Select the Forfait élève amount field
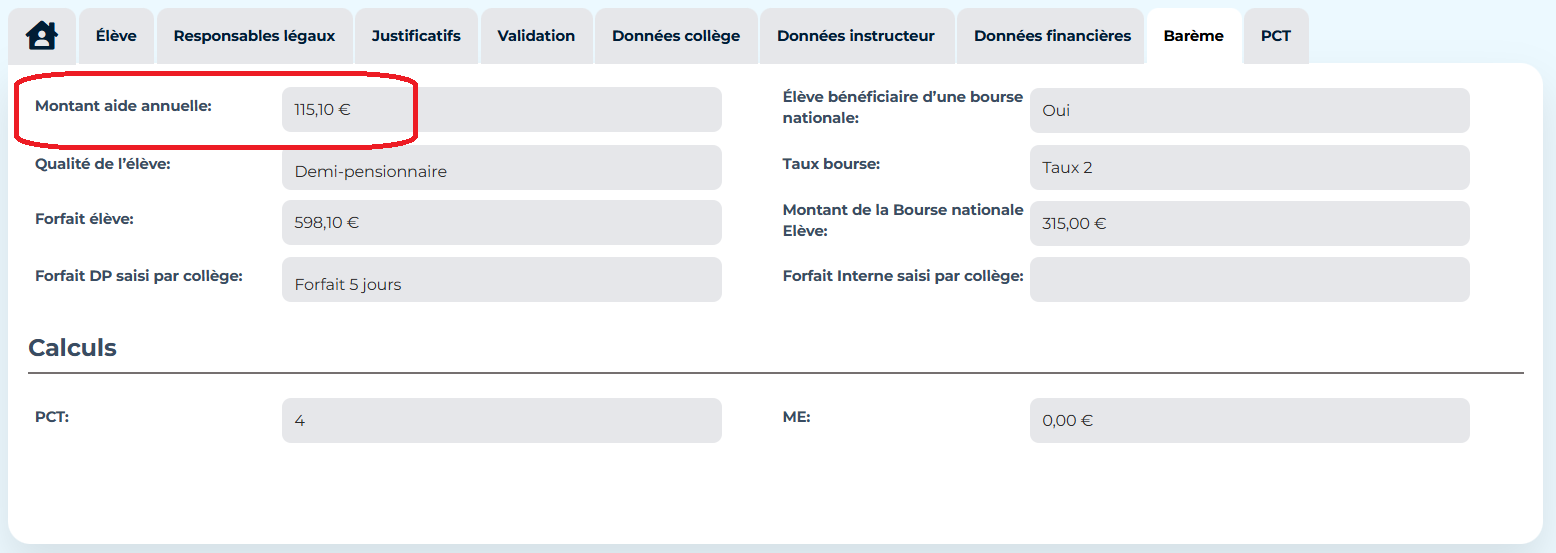 501,222
